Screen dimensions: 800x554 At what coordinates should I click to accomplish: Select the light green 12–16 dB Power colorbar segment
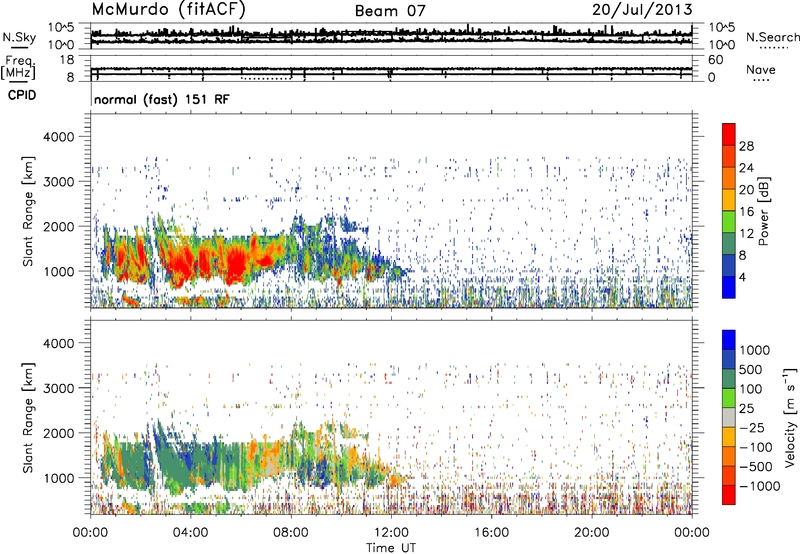click(729, 222)
